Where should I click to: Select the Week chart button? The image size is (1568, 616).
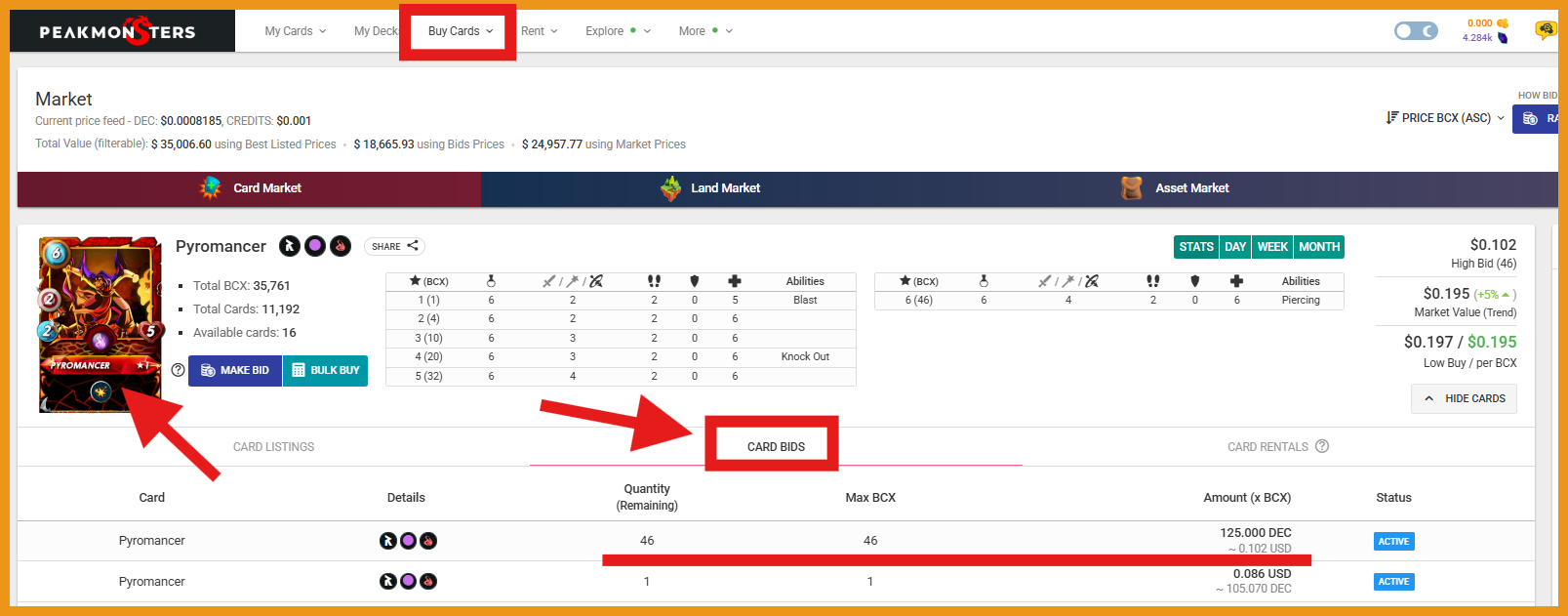1272,247
